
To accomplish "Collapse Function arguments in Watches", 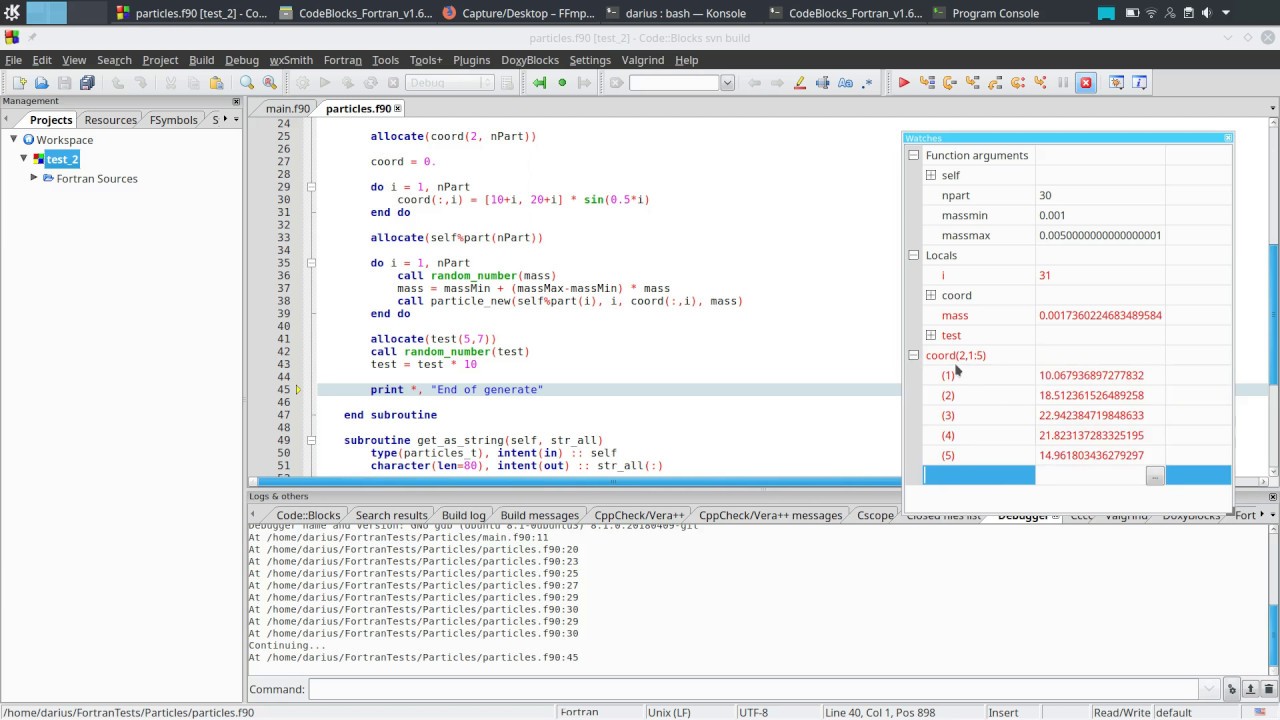I will click(x=913, y=155).
